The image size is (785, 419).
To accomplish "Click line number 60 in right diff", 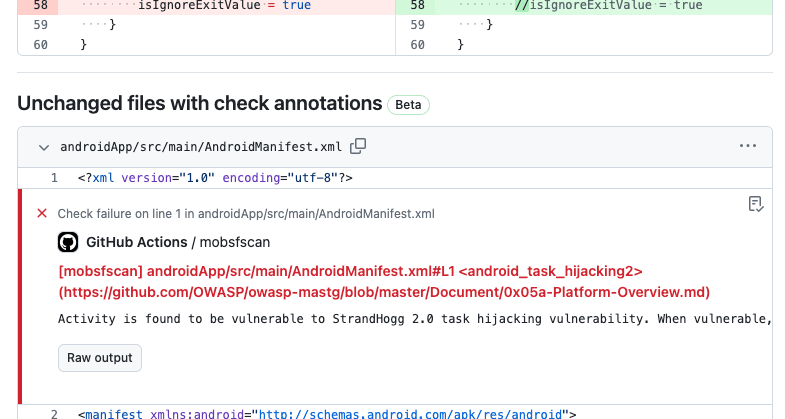I will [x=418, y=45].
